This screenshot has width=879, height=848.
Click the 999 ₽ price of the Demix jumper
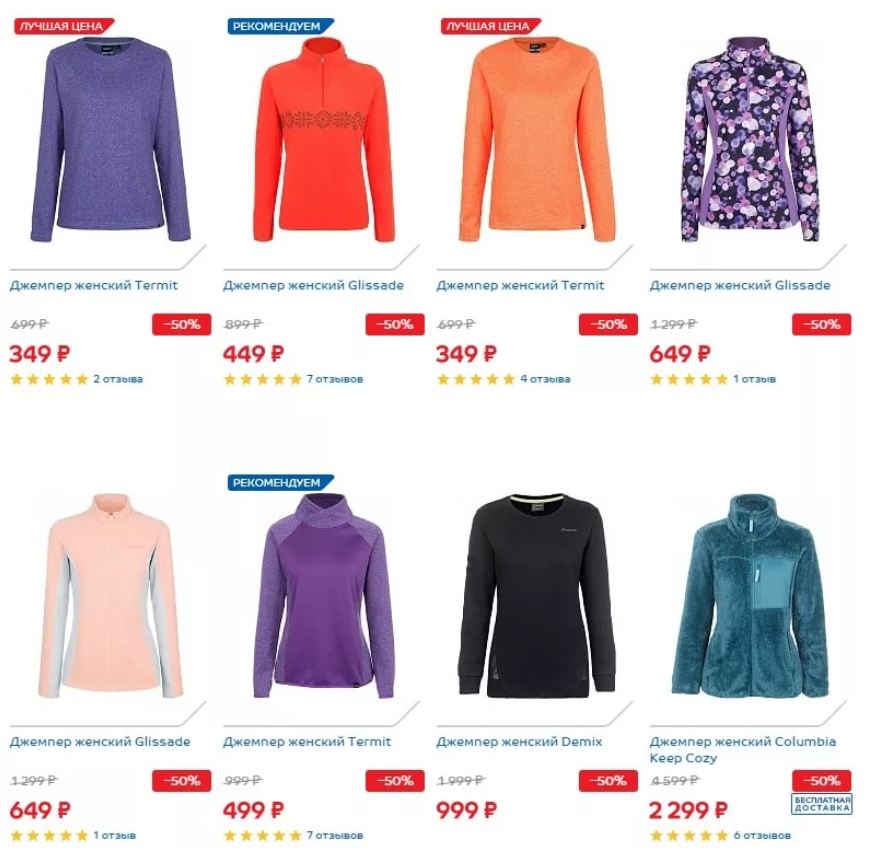click(466, 810)
